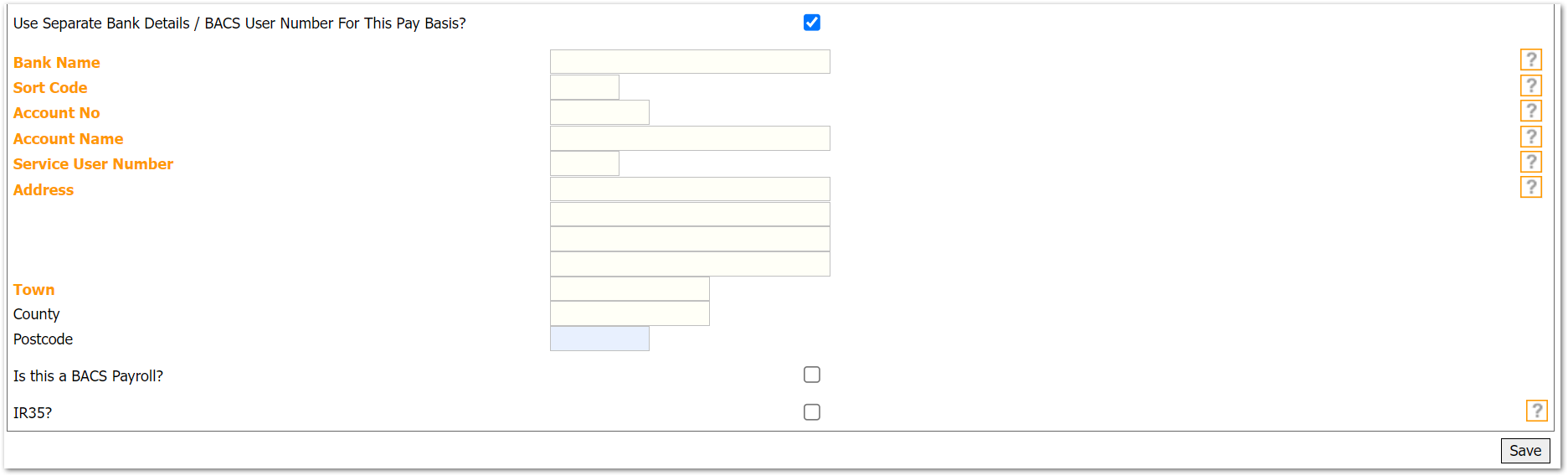Click into the Sort Code field
The height and width of the screenshot is (476, 1568).
584,87
